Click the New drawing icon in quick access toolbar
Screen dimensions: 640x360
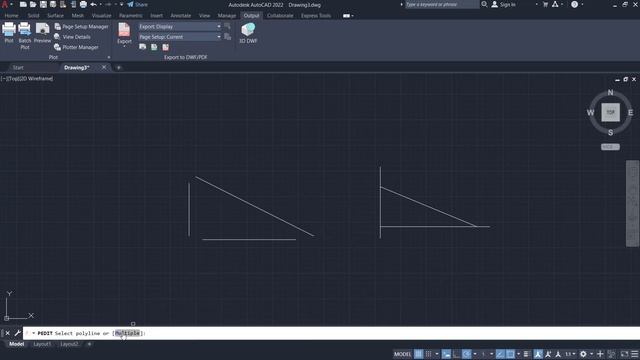coord(23,4)
